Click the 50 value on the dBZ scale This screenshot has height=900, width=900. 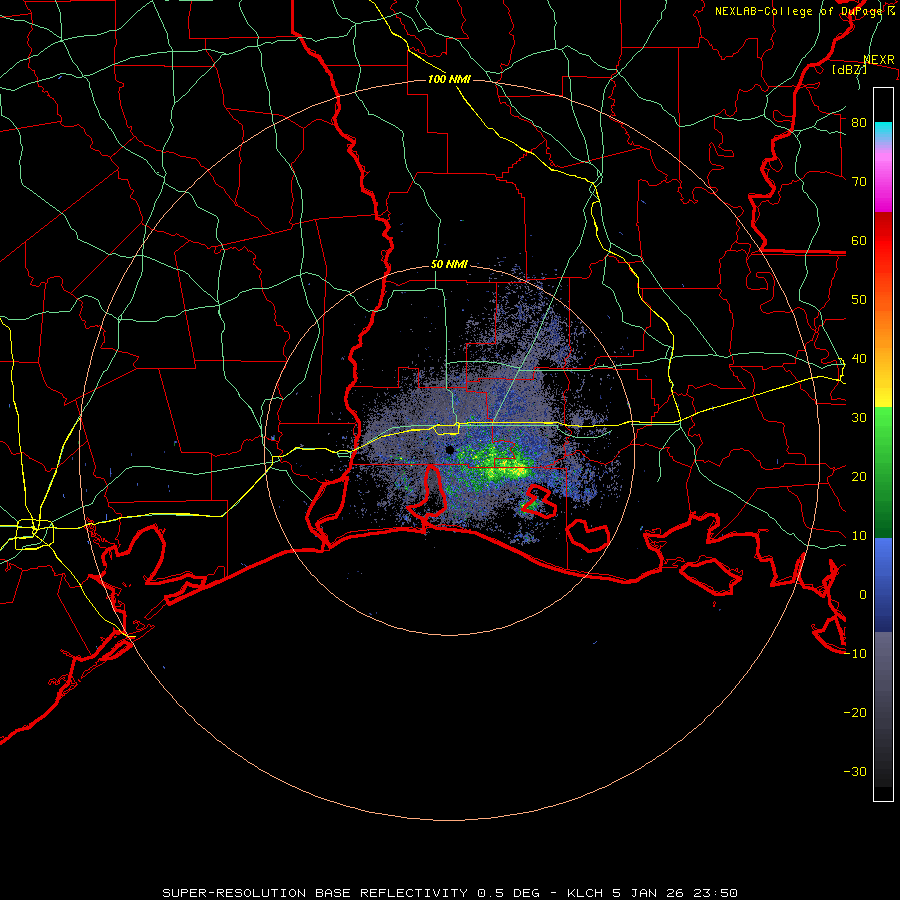(x=859, y=300)
